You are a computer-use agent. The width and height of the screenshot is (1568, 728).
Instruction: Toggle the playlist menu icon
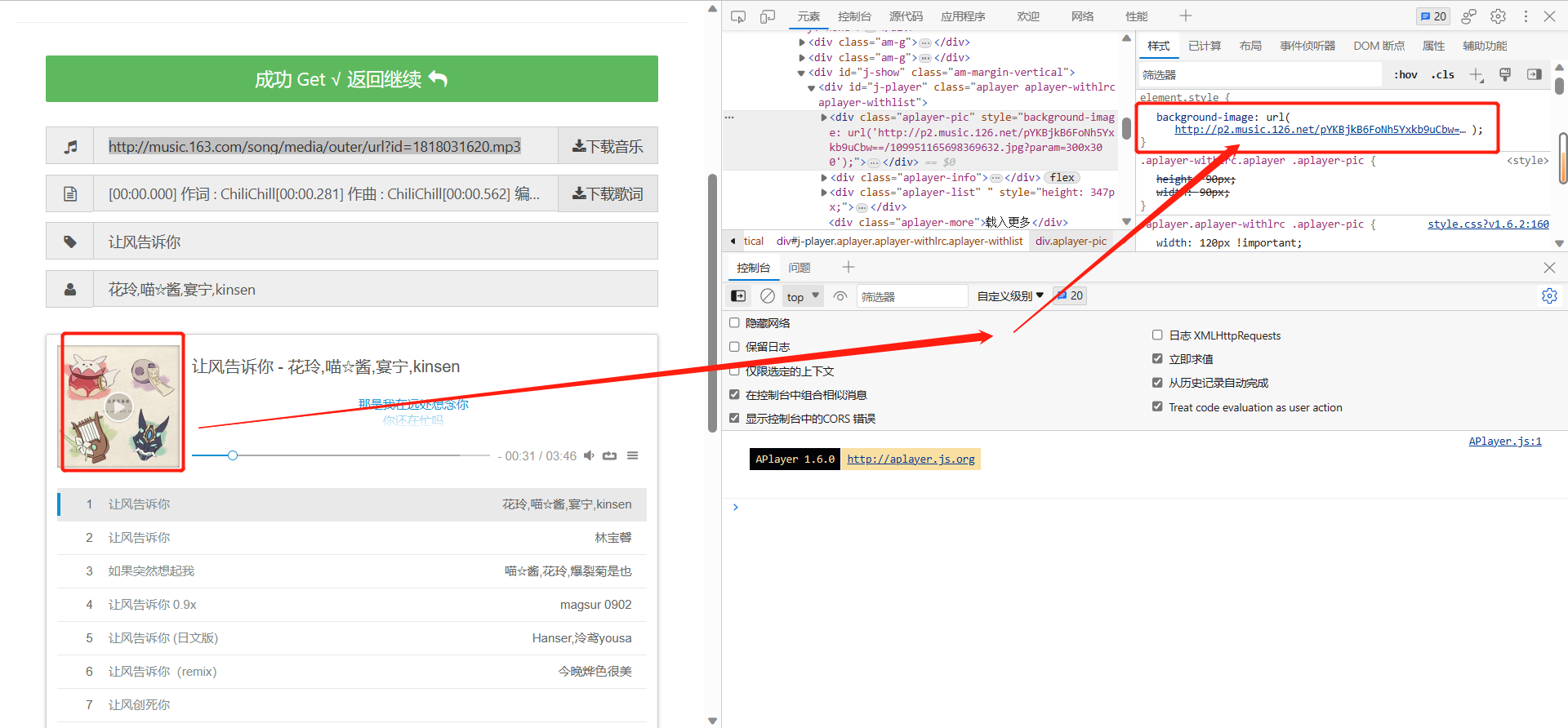coord(632,455)
